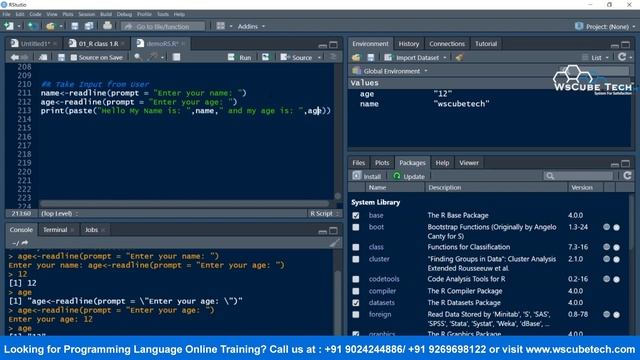Click Load Workspace icon in Environment pane
Viewport: 640px width, 360px height.
pos(356,58)
